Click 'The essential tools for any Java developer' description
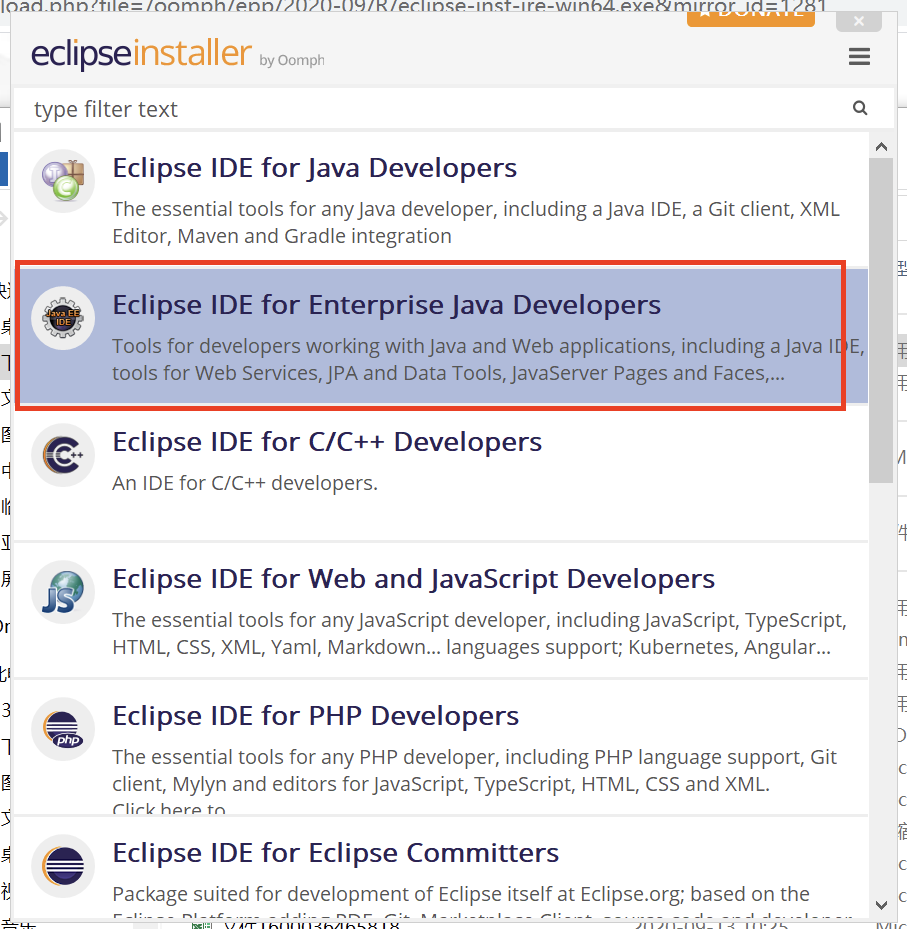The width and height of the screenshot is (907, 929). click(476, 223)
